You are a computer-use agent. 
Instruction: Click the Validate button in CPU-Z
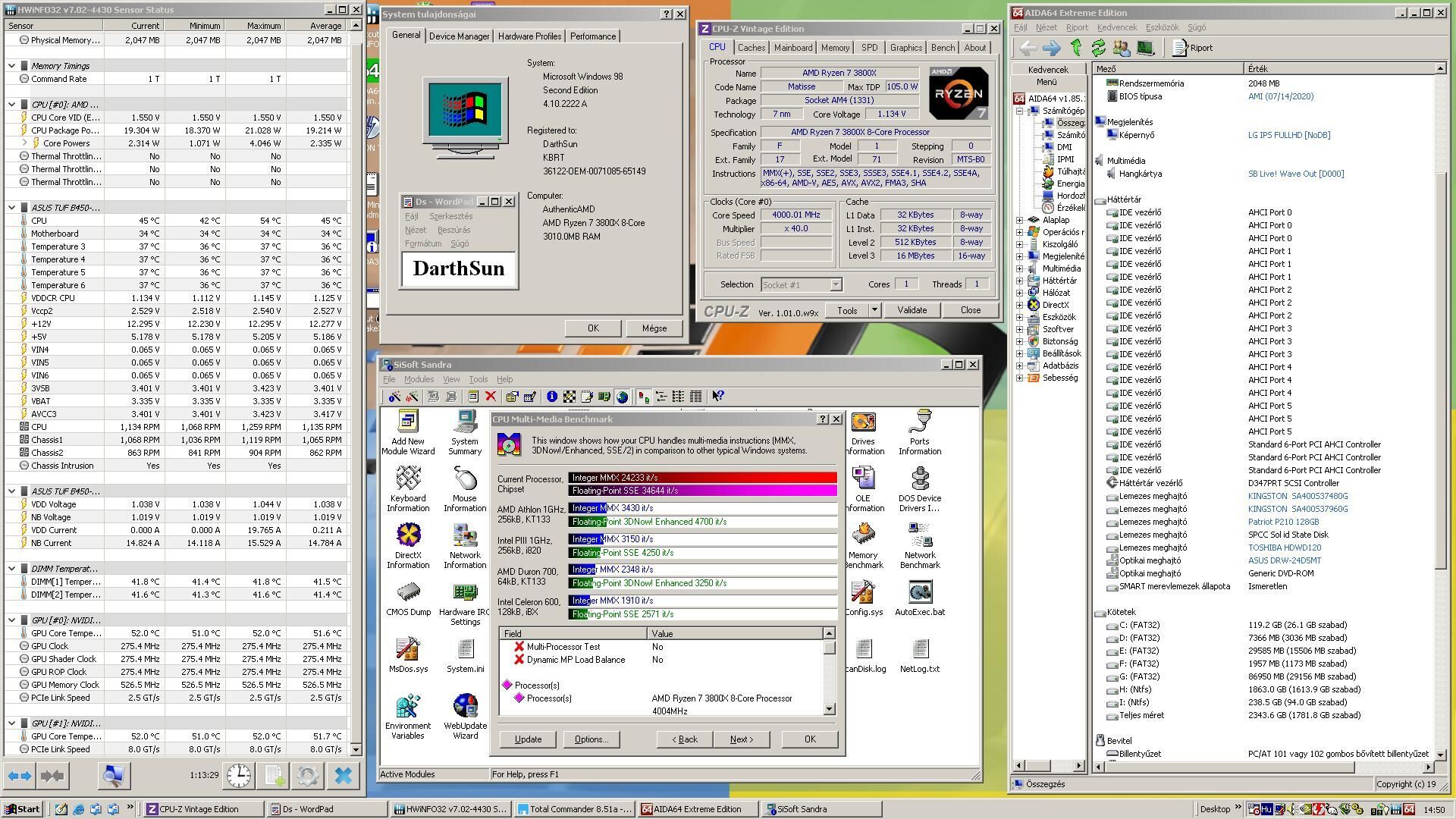[x=912, y=310]
